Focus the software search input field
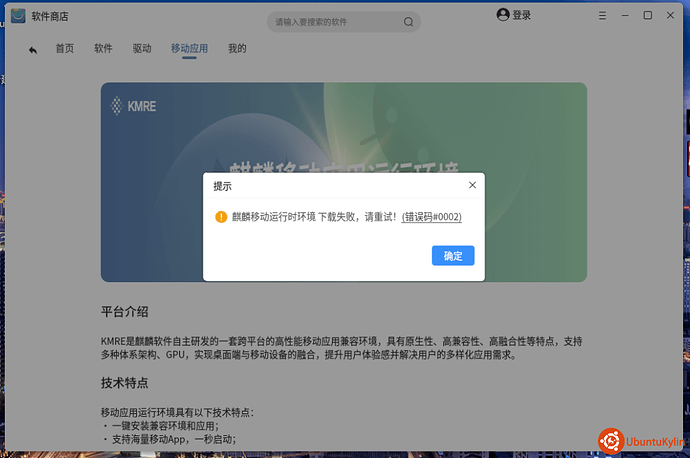Image resolution: width=690 pixels, height=458 pixels. (x=335, y=22)
